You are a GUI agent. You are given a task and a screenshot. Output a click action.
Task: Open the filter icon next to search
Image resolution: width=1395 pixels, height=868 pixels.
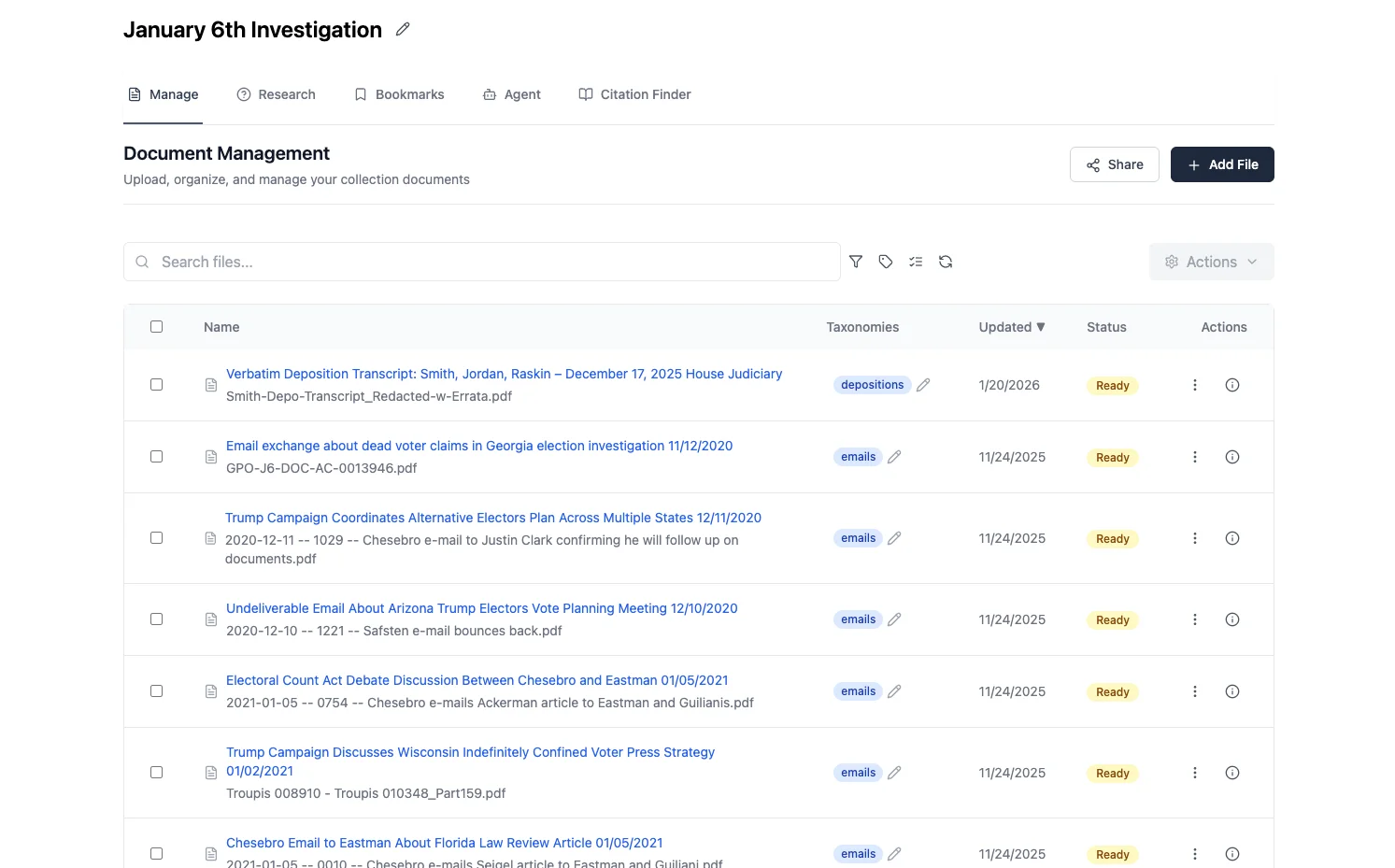click(856, 262)
